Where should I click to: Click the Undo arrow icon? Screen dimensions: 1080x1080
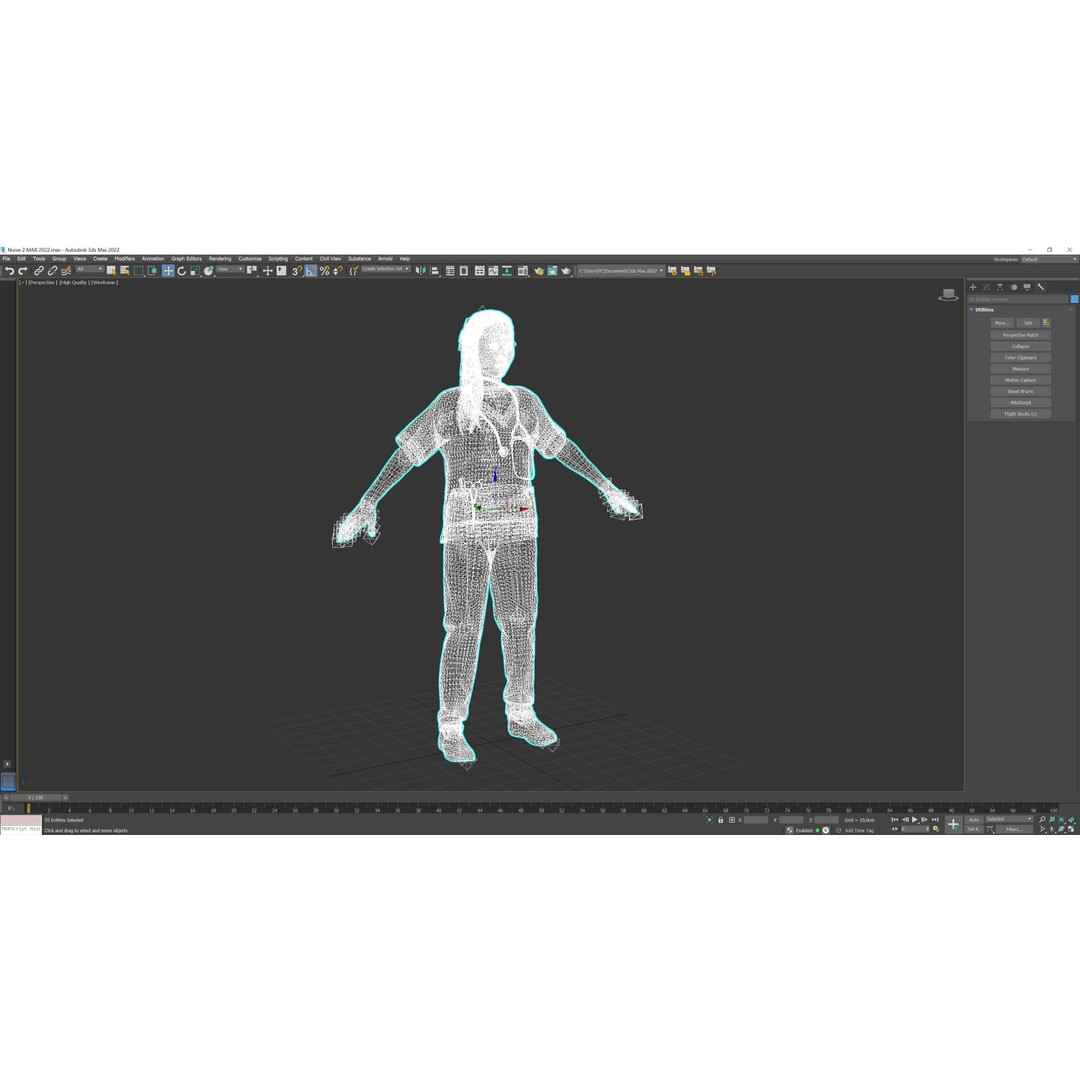click(9, 271)
